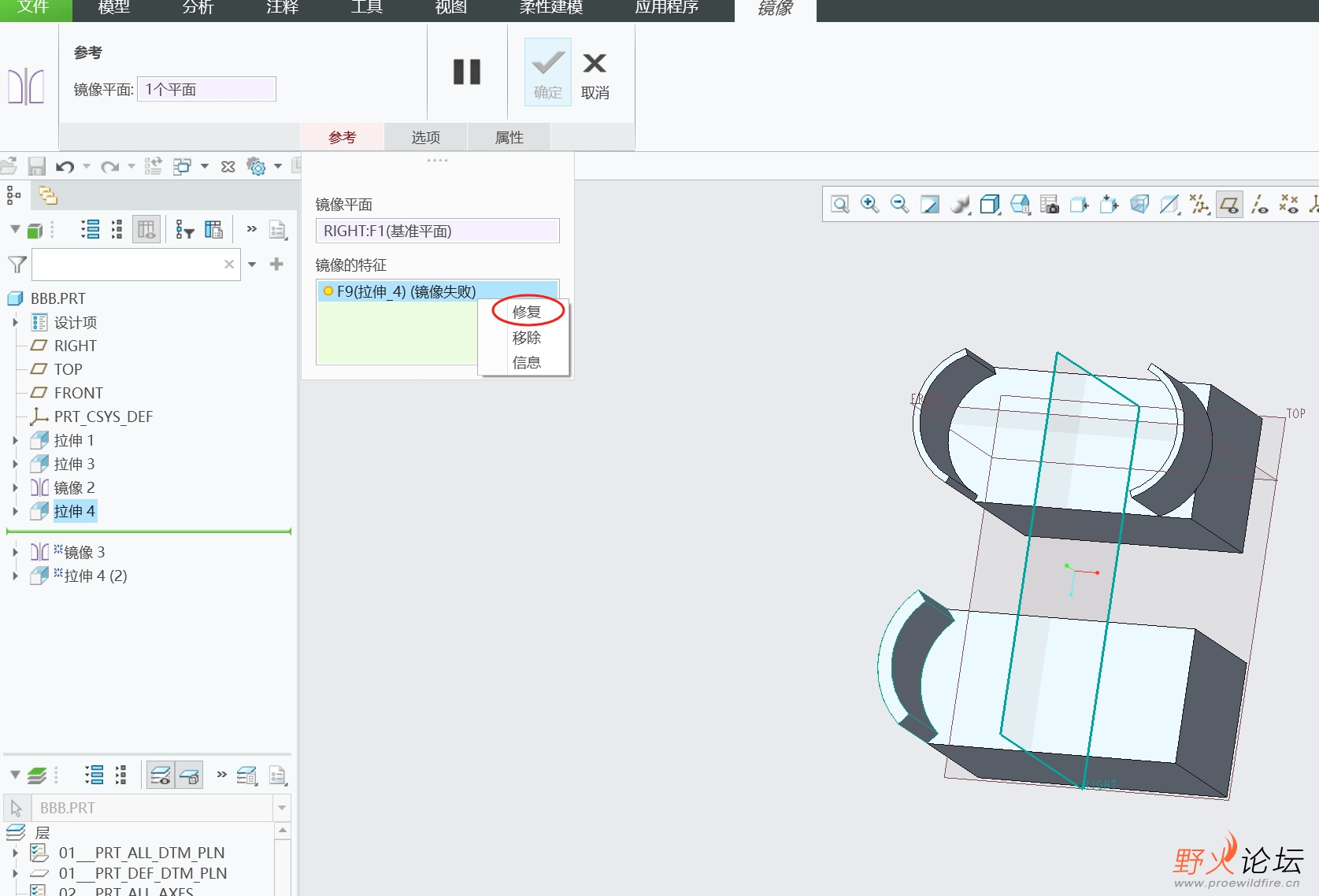The width and height of the screenshot is (1319, 896).
Task: Click the Refit zoom icon in graphics toolbar
Action: click(x=840, y=205)
